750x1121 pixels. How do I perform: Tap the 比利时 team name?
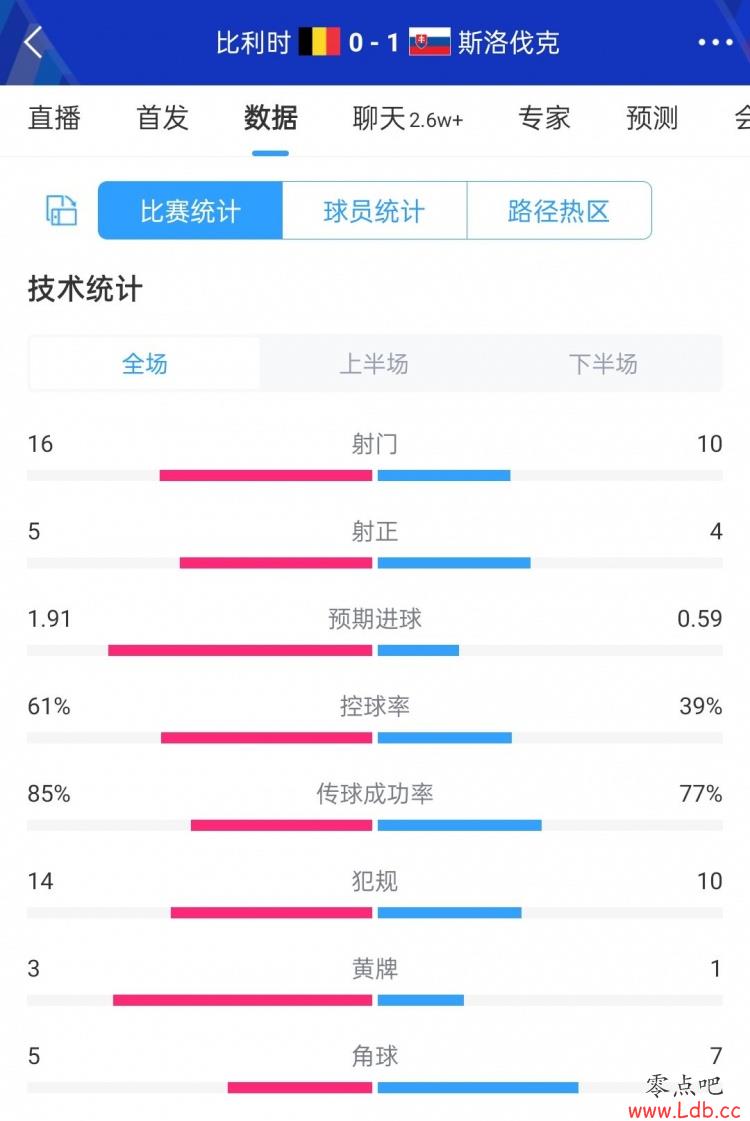tap(253, 42)
